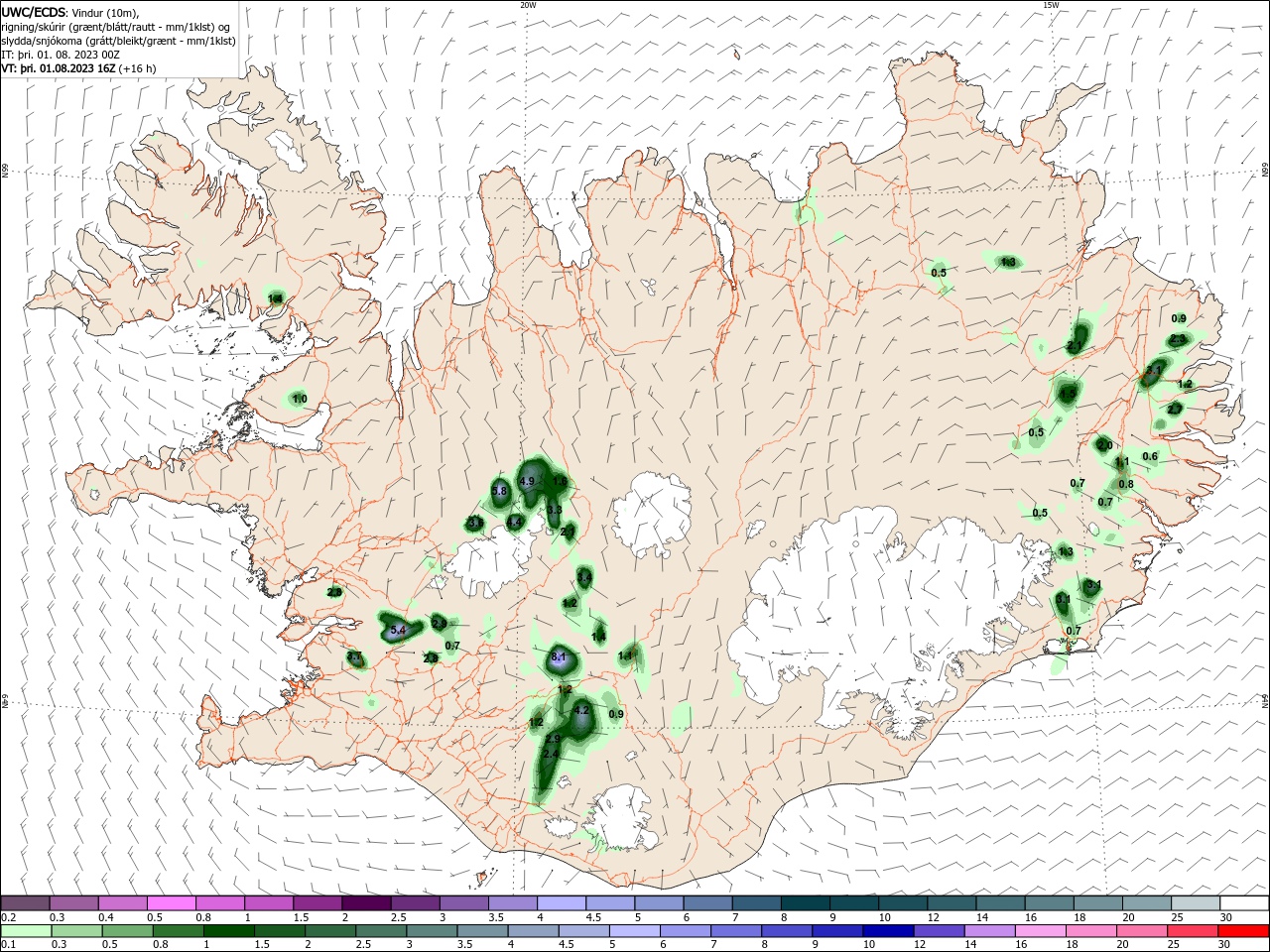The image size is (1270, 952).
Task: Click the 5.8 precipitation value
Action: coord(500,491)
